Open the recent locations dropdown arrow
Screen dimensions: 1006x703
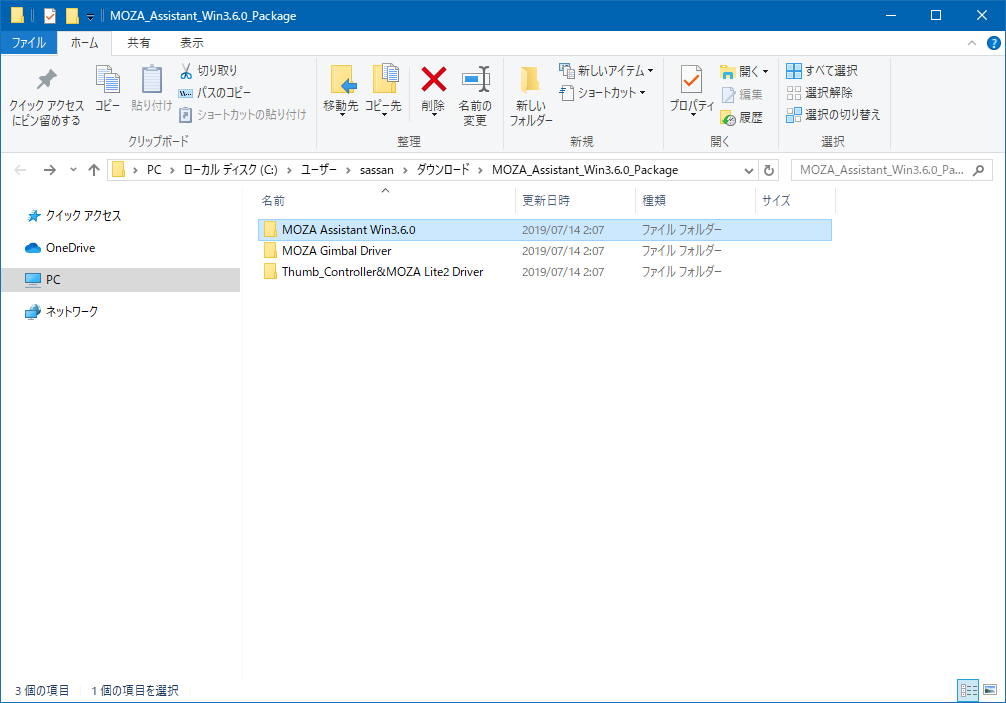coord(73,170)
